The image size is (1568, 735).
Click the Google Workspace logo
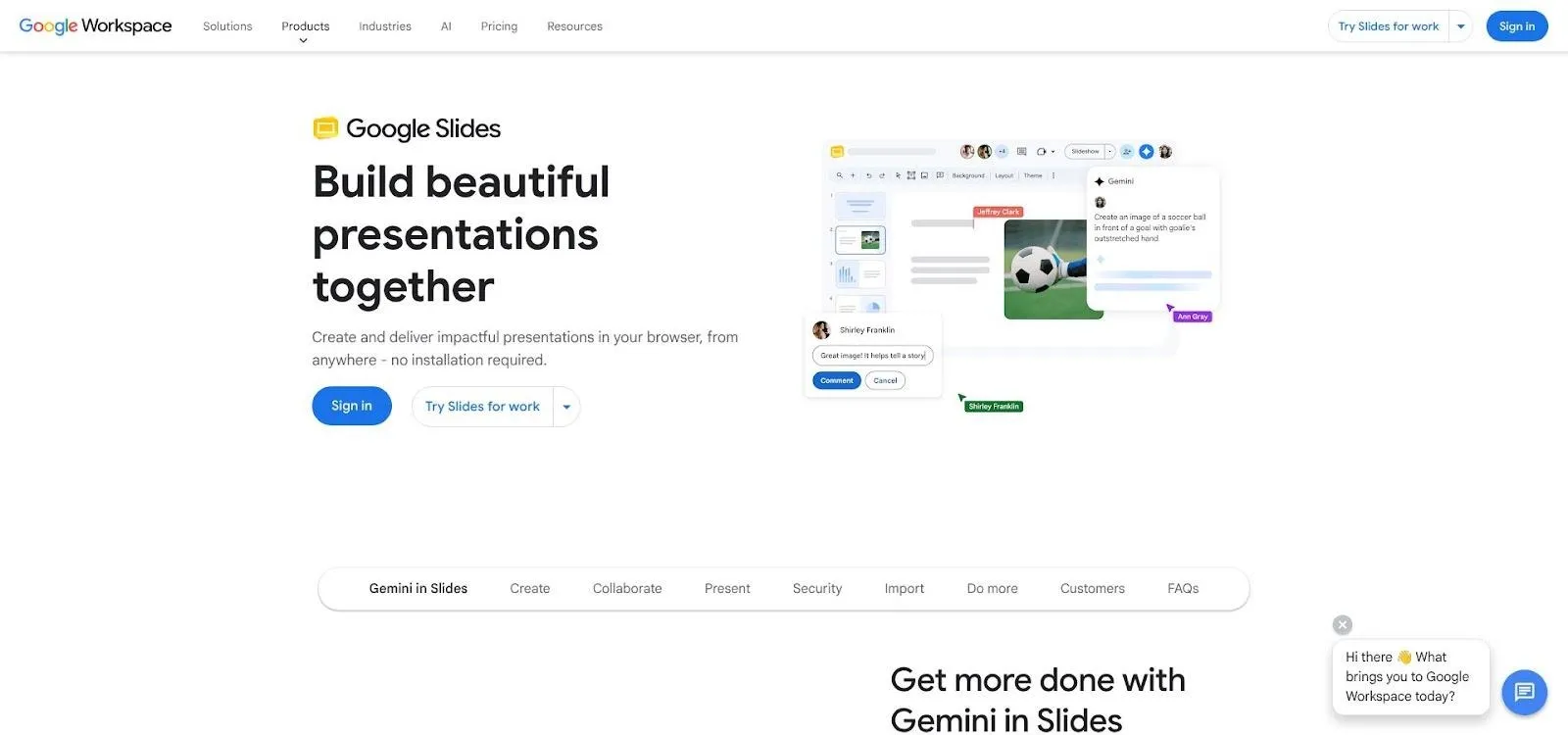[x=95, y=26]
